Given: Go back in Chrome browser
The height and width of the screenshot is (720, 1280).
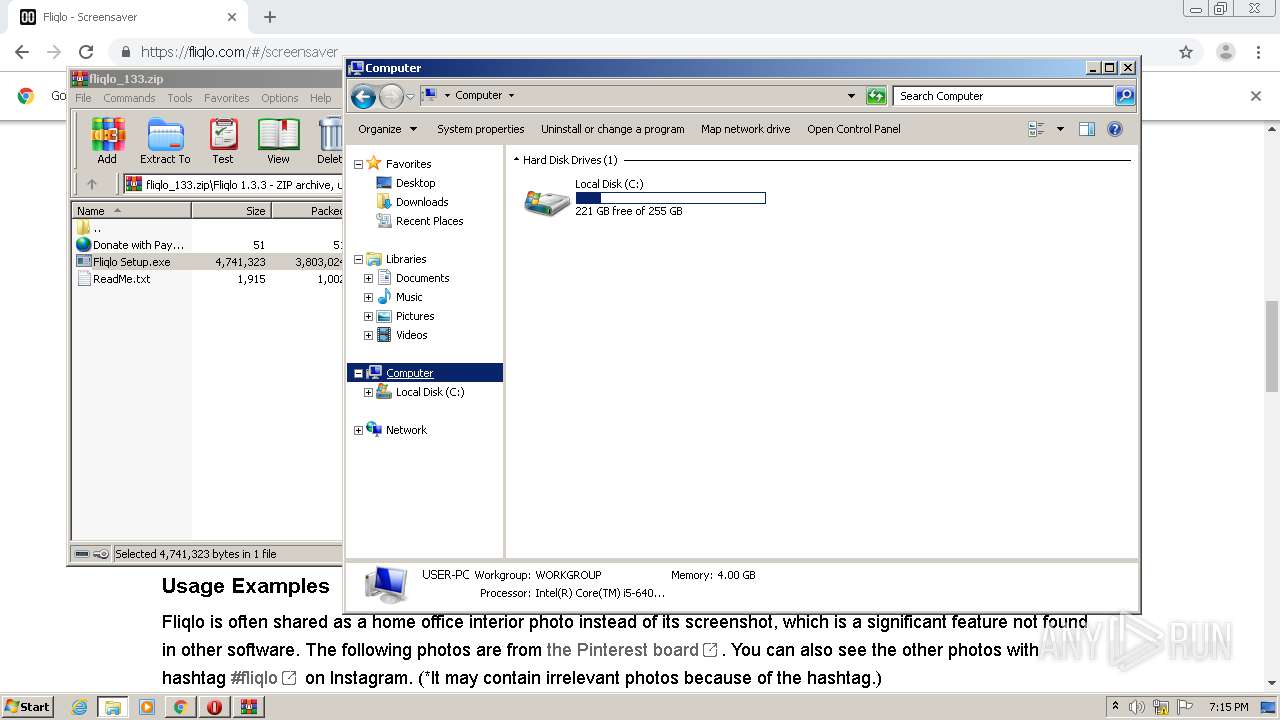Looking at the screenshot, I should (22, 52).
